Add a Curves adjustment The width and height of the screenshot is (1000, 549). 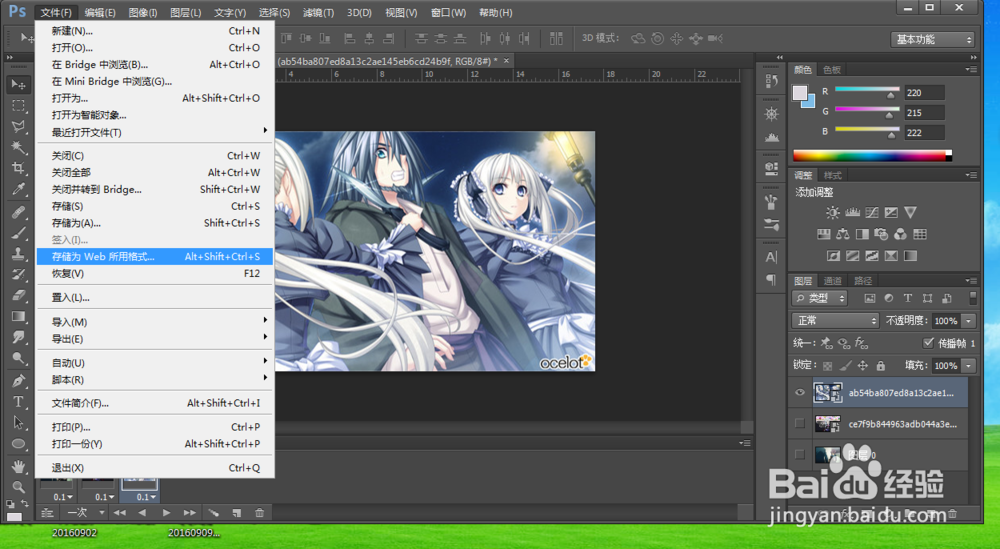(871, 212)
